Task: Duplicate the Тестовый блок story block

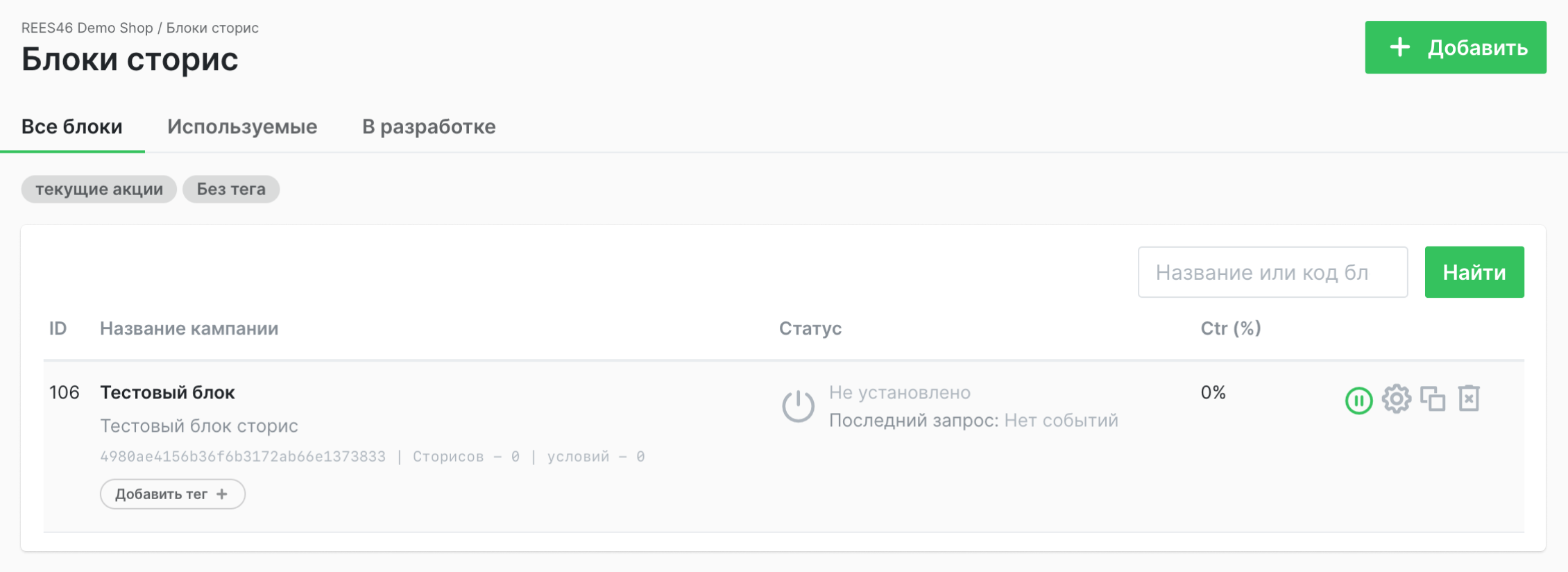Action: click(x=1434, y=398)
